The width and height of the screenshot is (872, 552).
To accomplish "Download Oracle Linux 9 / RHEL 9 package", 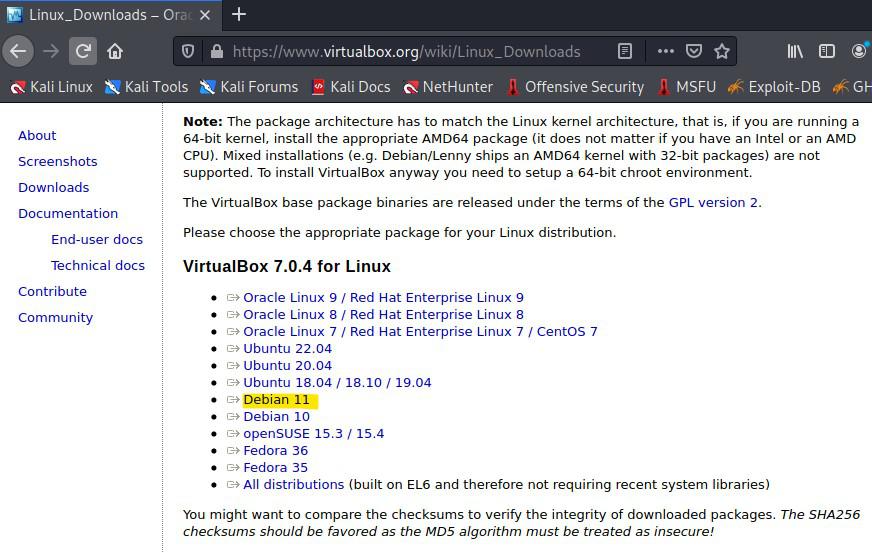I will [x=383, y=298].
